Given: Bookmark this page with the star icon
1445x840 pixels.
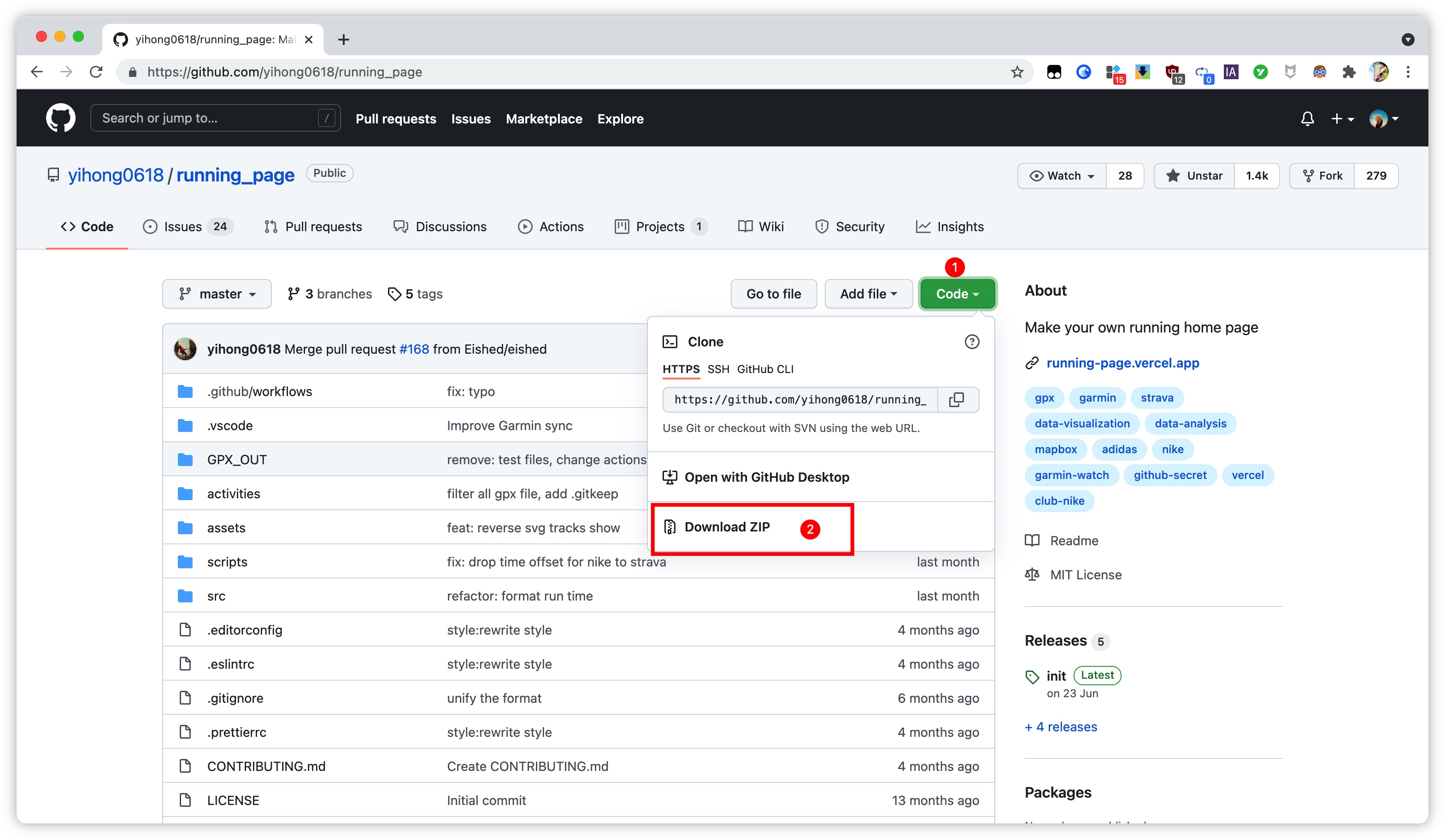Looking at the screenshot, I should coord(1016,72).
